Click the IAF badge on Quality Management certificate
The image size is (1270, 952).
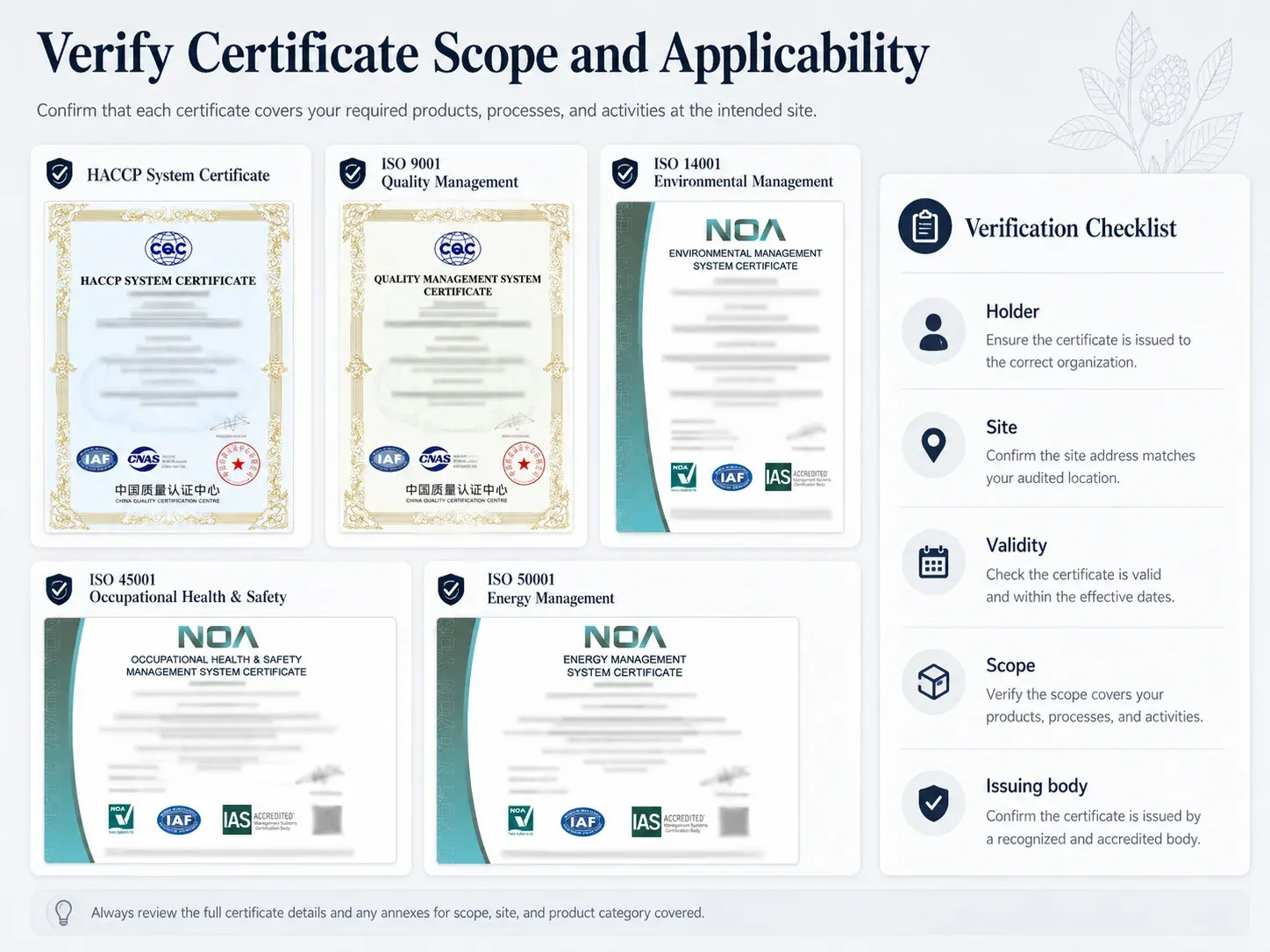tap(389, 458)
